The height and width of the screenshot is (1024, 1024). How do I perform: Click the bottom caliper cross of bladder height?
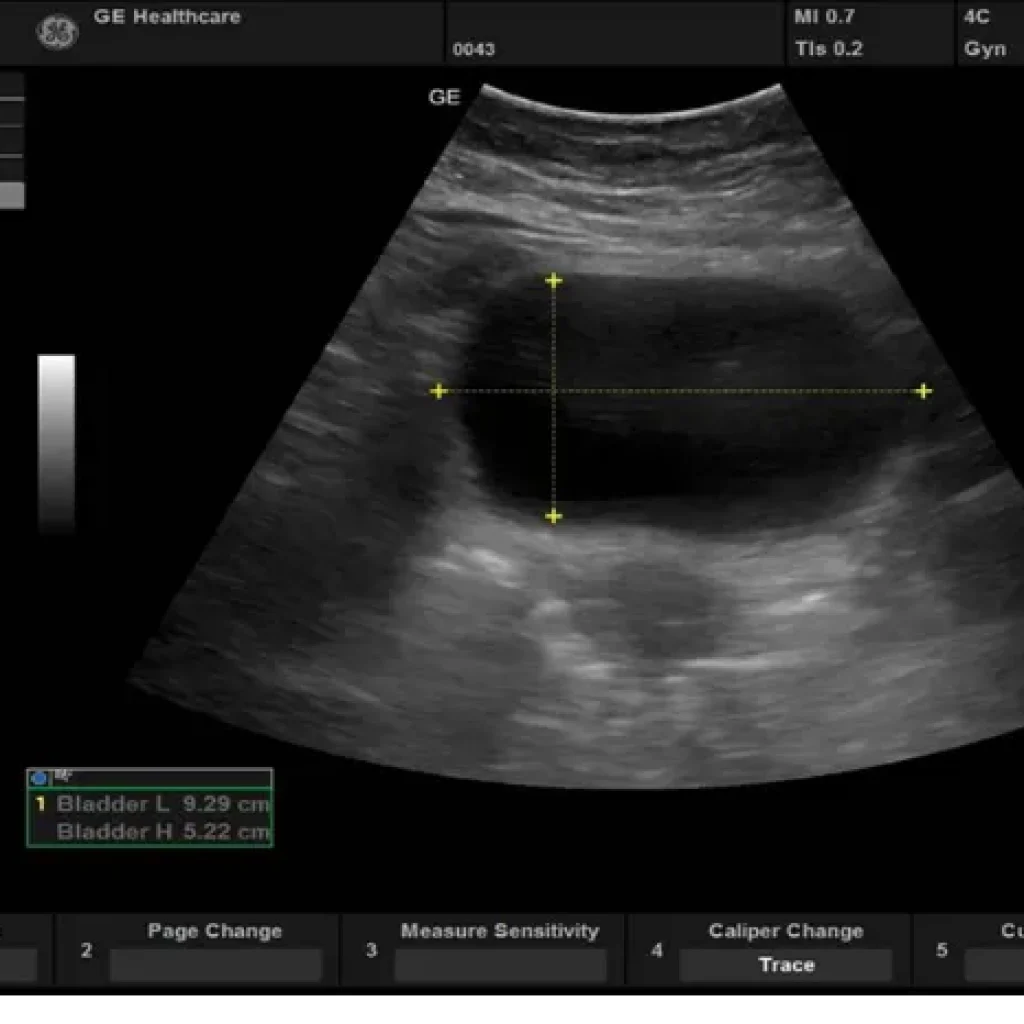553,517
